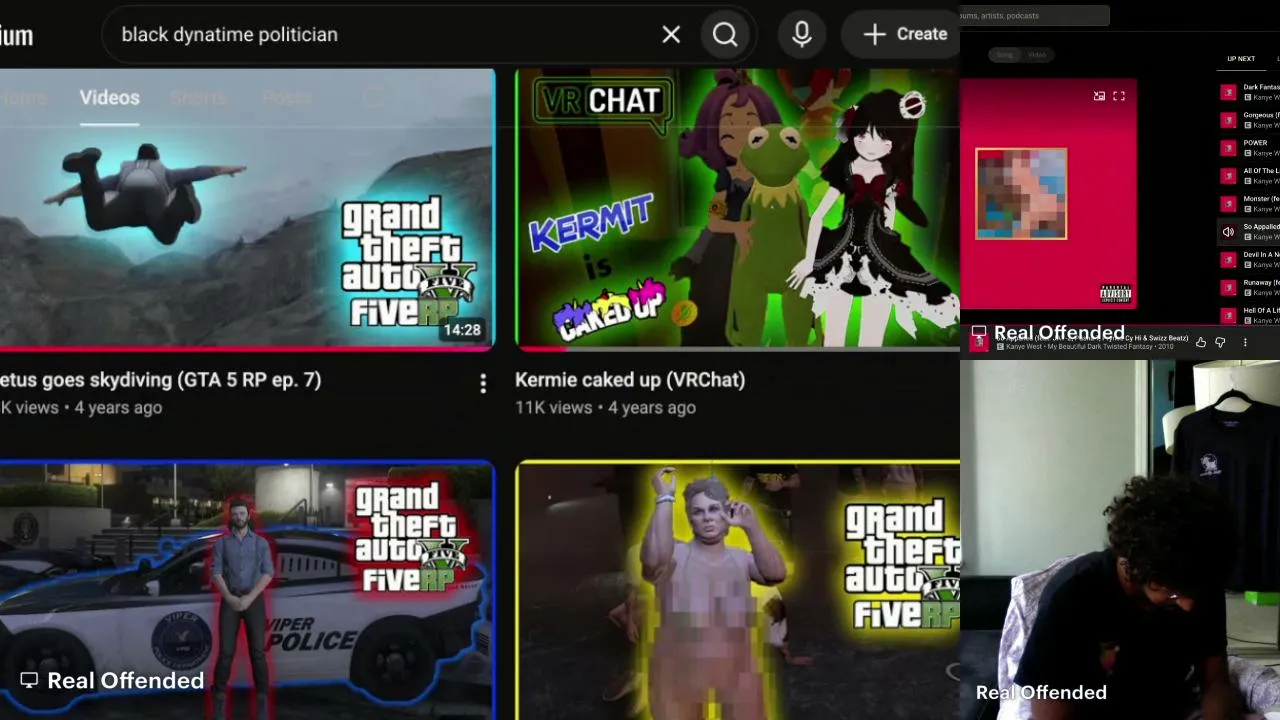This screenshot has width=1280, height=720.
Task: Play 'Gorgeous' from the Up Next queue
Action: [x=1248, y=120]
